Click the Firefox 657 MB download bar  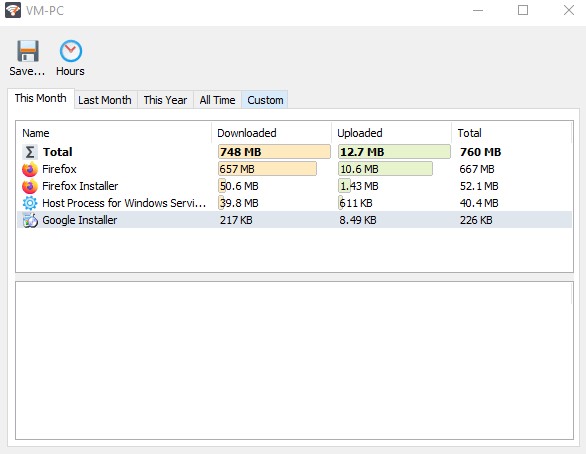(267, 169)
